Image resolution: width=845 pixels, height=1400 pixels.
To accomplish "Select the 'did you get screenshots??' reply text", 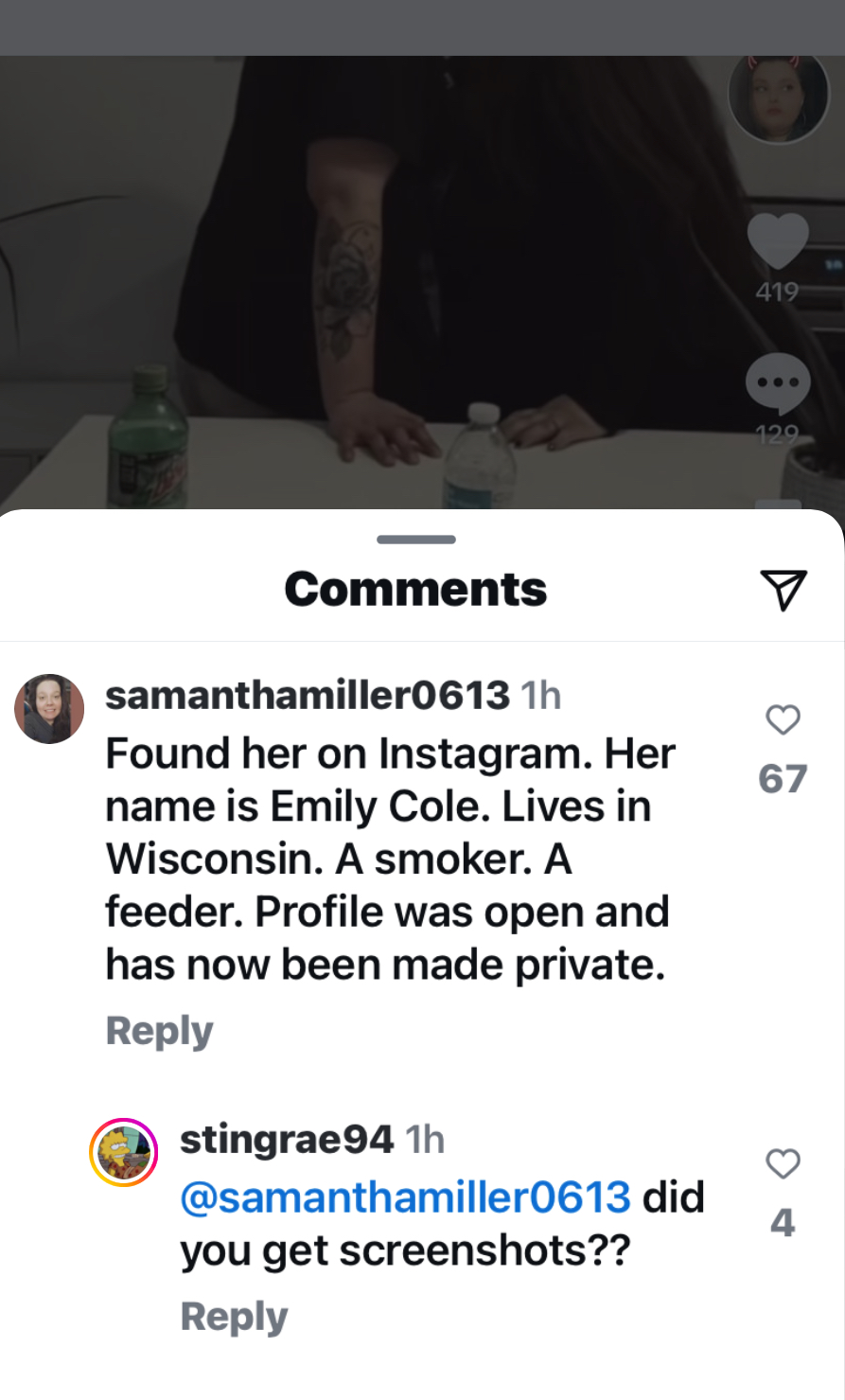I will pos(443,1224).
